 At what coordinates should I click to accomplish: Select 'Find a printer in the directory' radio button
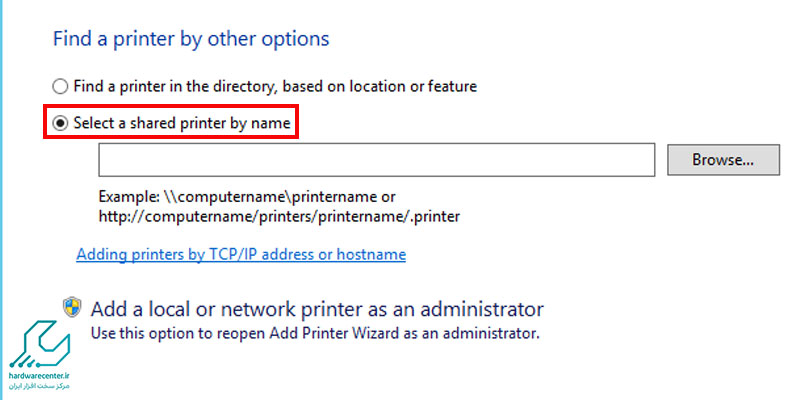coord(60,86)
